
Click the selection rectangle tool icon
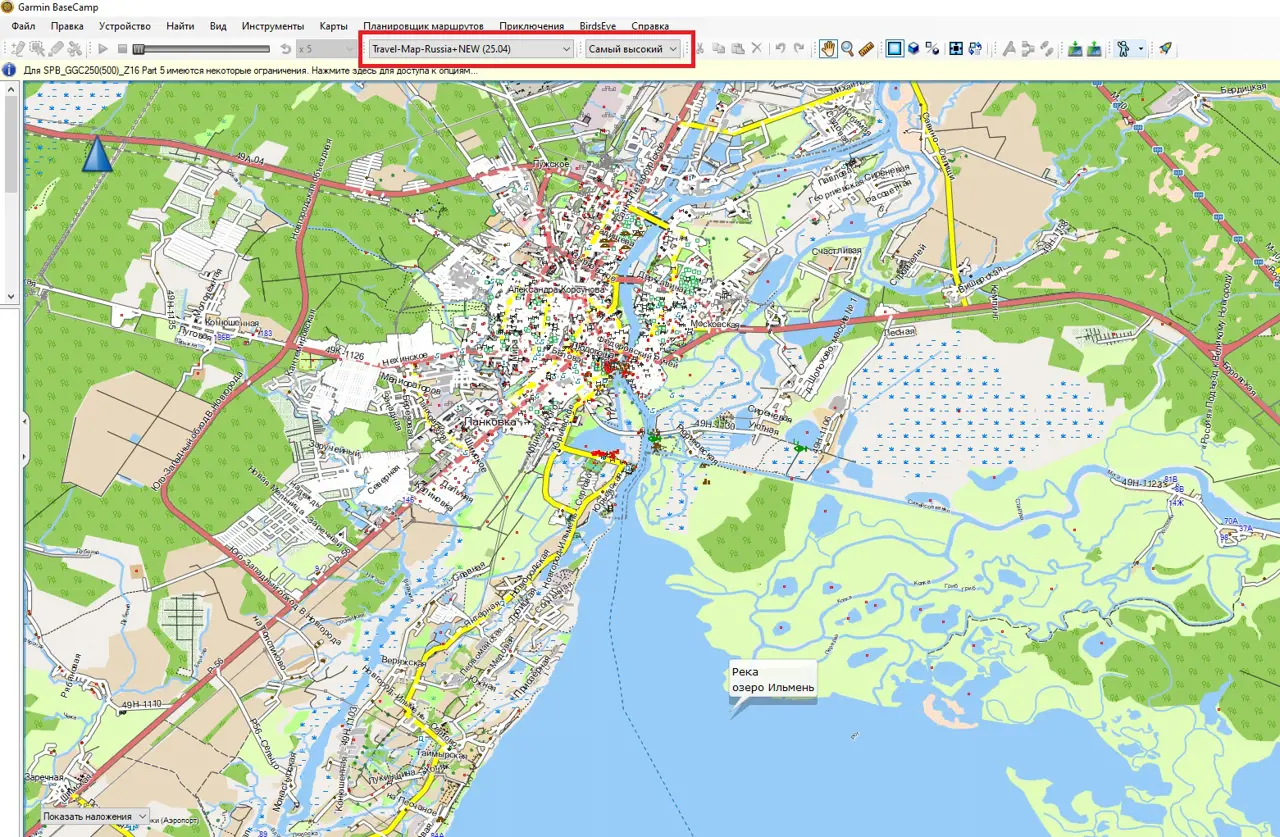point(37,48)
